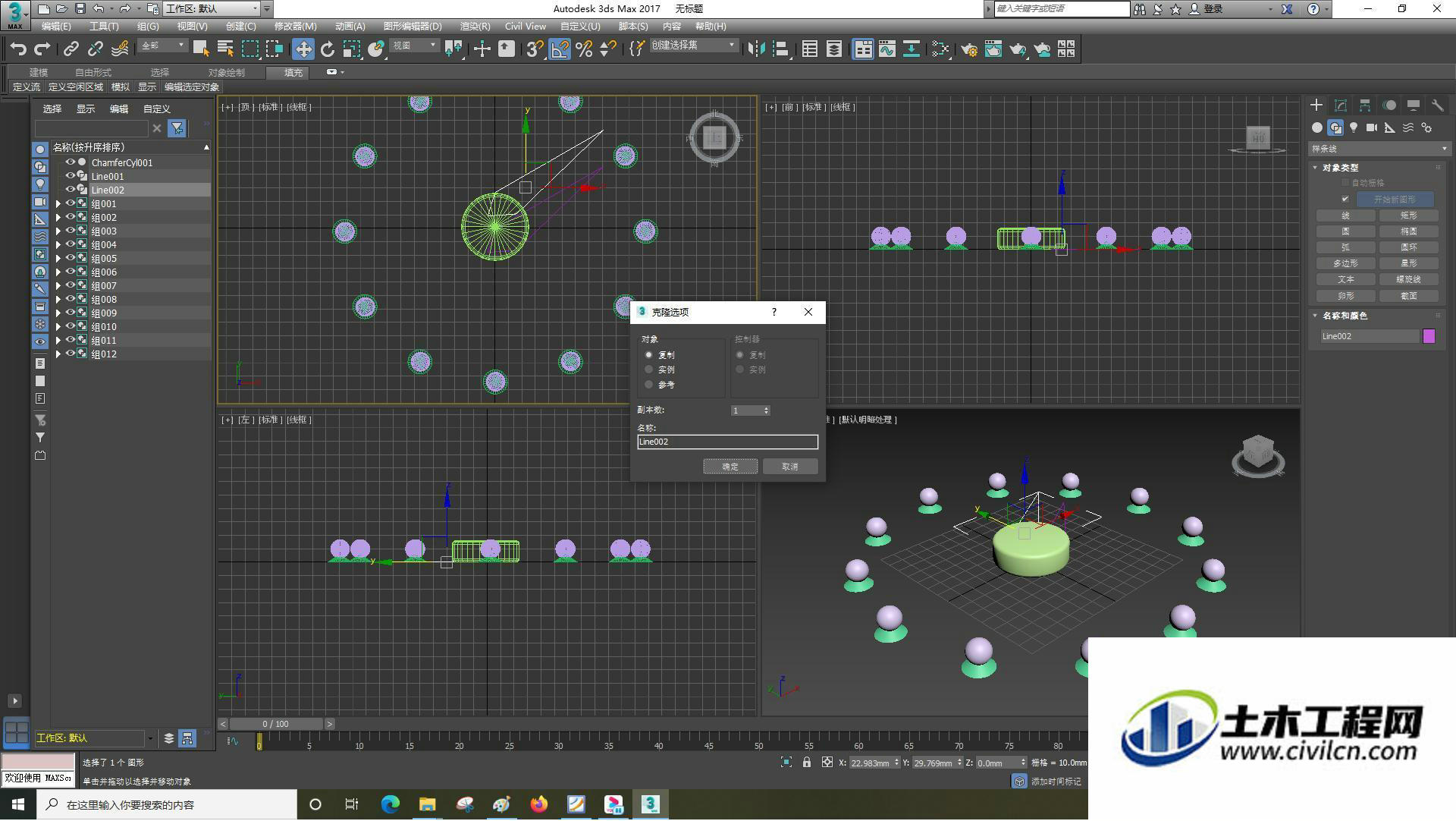Click the Select and Place tool icon

coord(376,49)
